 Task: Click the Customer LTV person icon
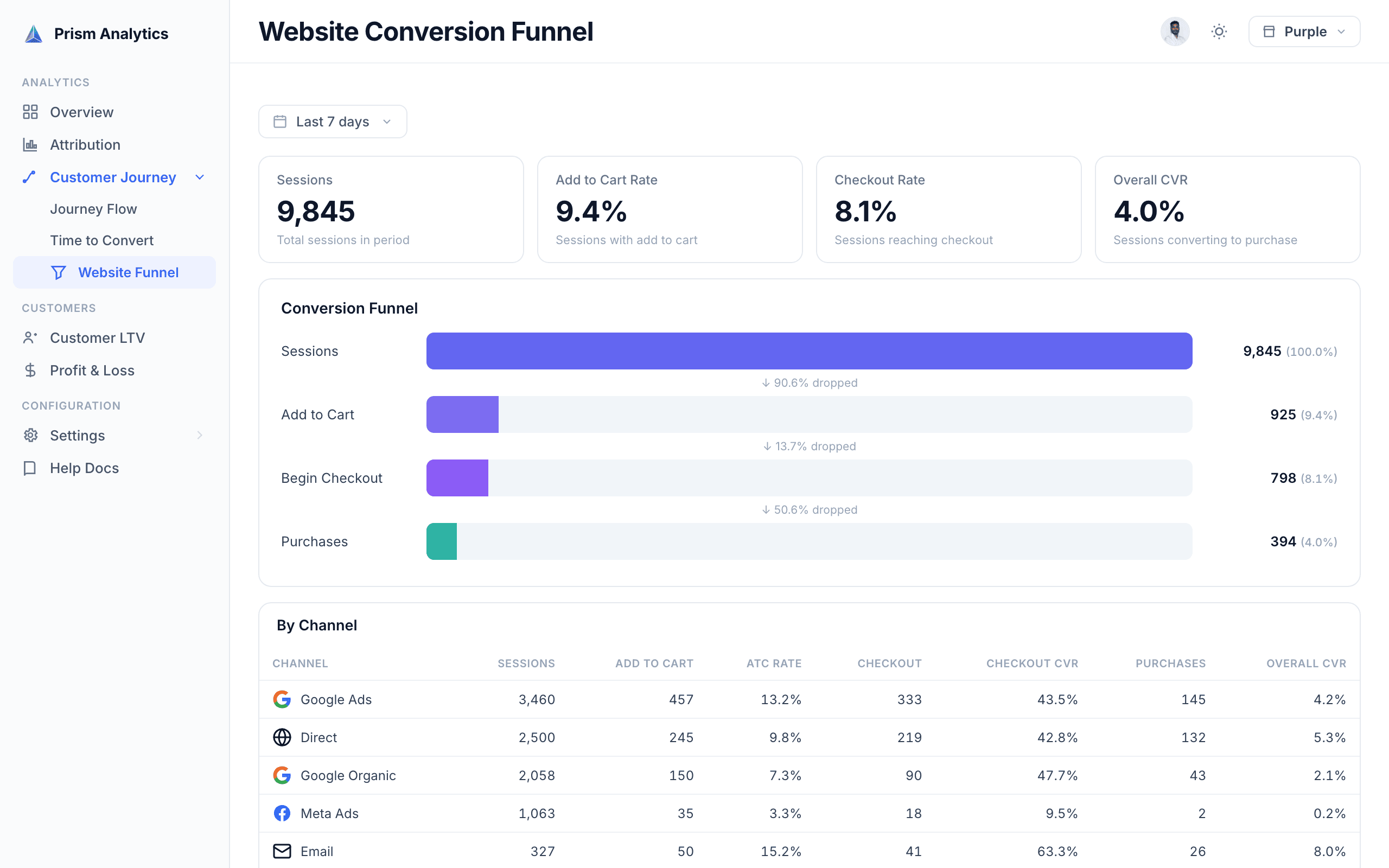pos(30,337)
